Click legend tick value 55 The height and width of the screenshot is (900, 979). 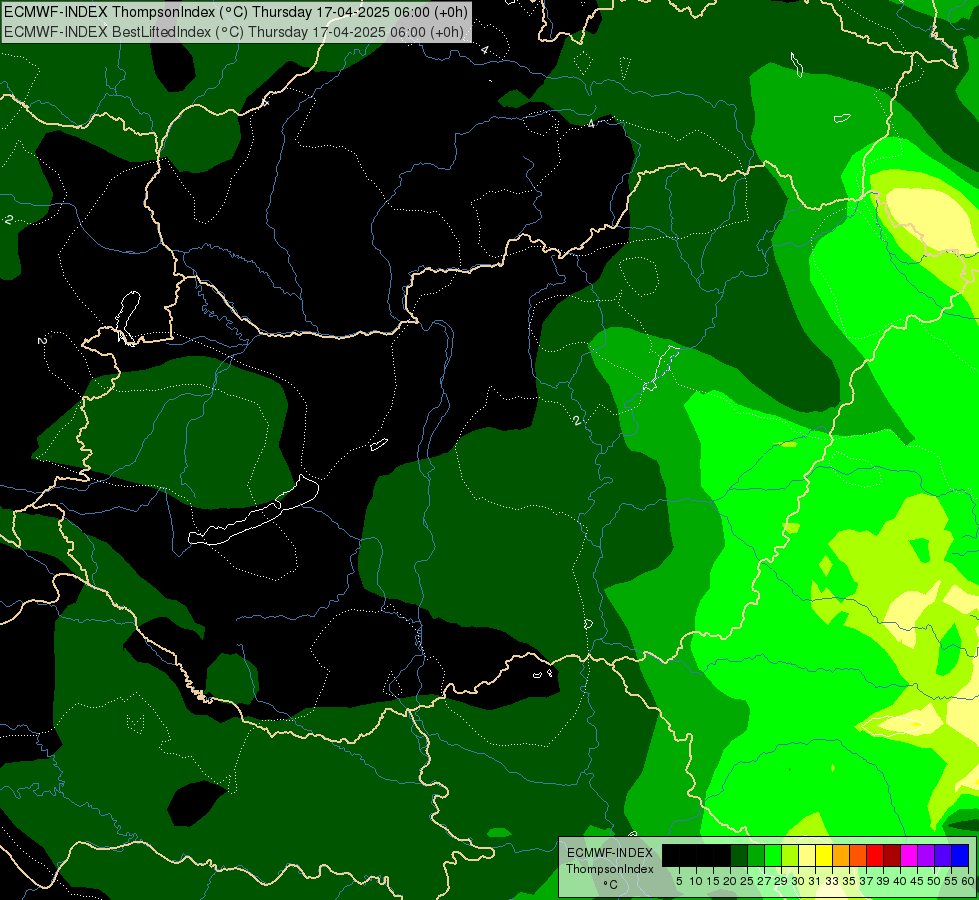tap(952, 881)
